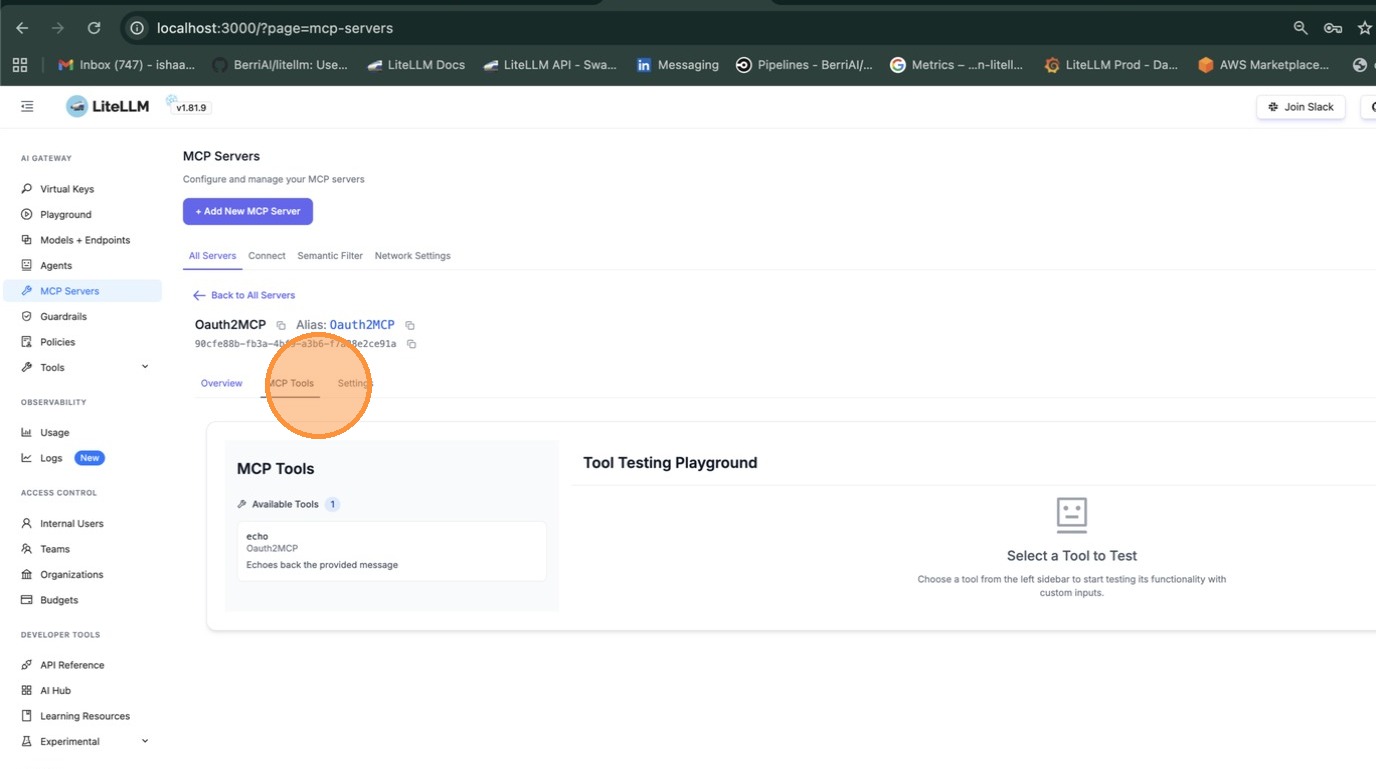Open the Settings tab for Oauth2MCP
Viewport: 1376px width, 769px height.
click(355, 383)
